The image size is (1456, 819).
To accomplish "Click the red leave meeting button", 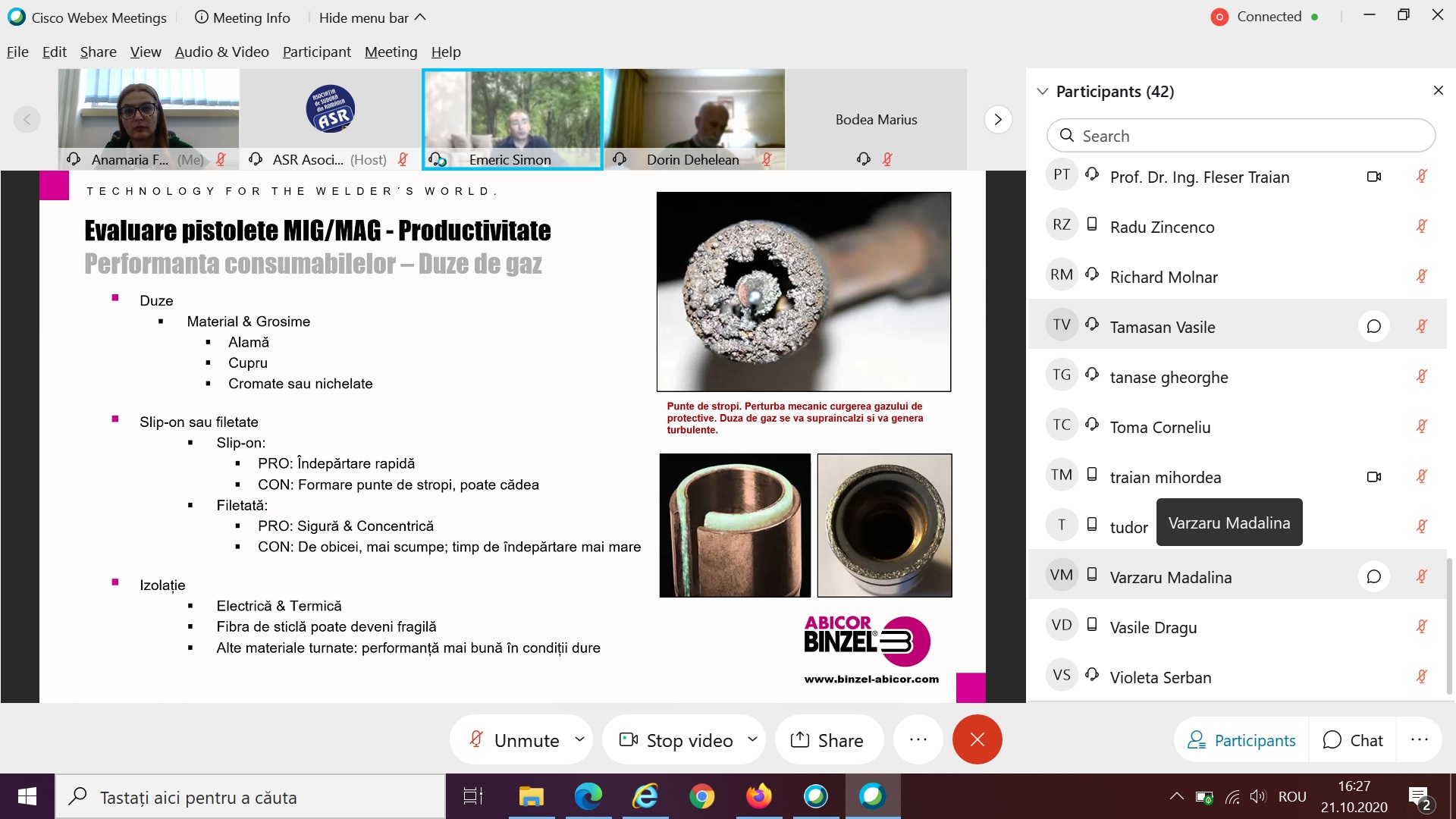I will click(977, 739).
